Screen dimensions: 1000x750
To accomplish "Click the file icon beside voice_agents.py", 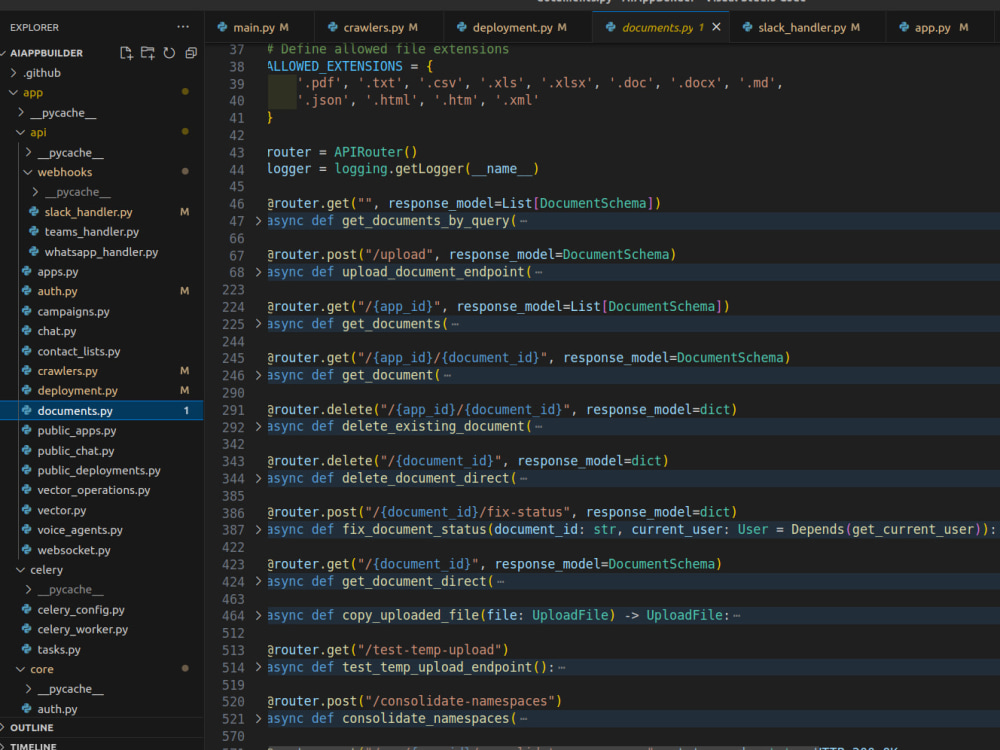I will (27, 529).
